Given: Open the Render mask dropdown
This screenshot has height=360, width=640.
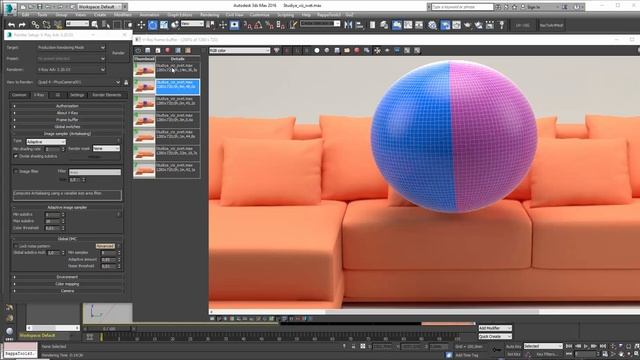Looking at the screenshot, I should 106,149.
